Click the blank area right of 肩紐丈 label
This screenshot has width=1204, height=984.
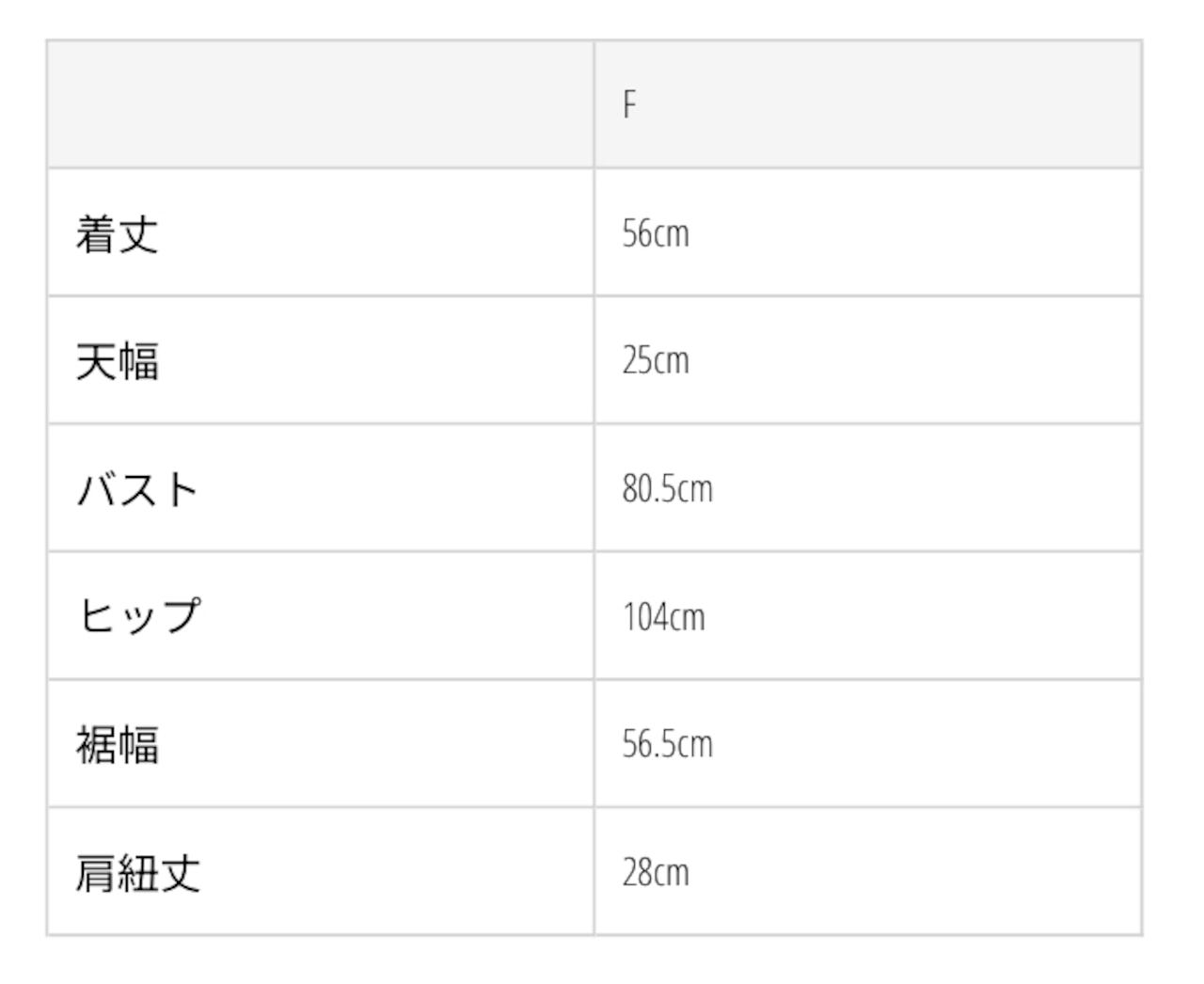click(x=397, y=872)
